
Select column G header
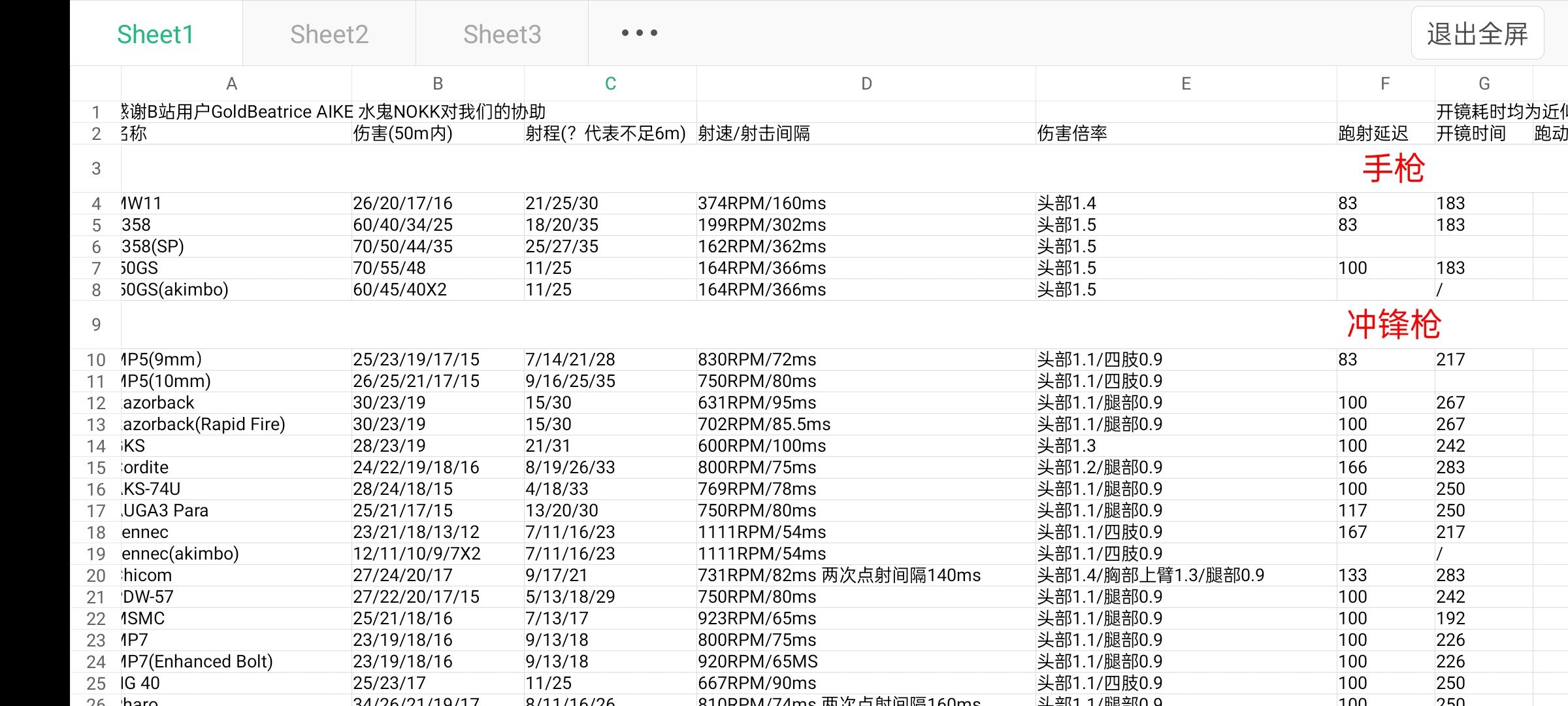point(1484,84)
